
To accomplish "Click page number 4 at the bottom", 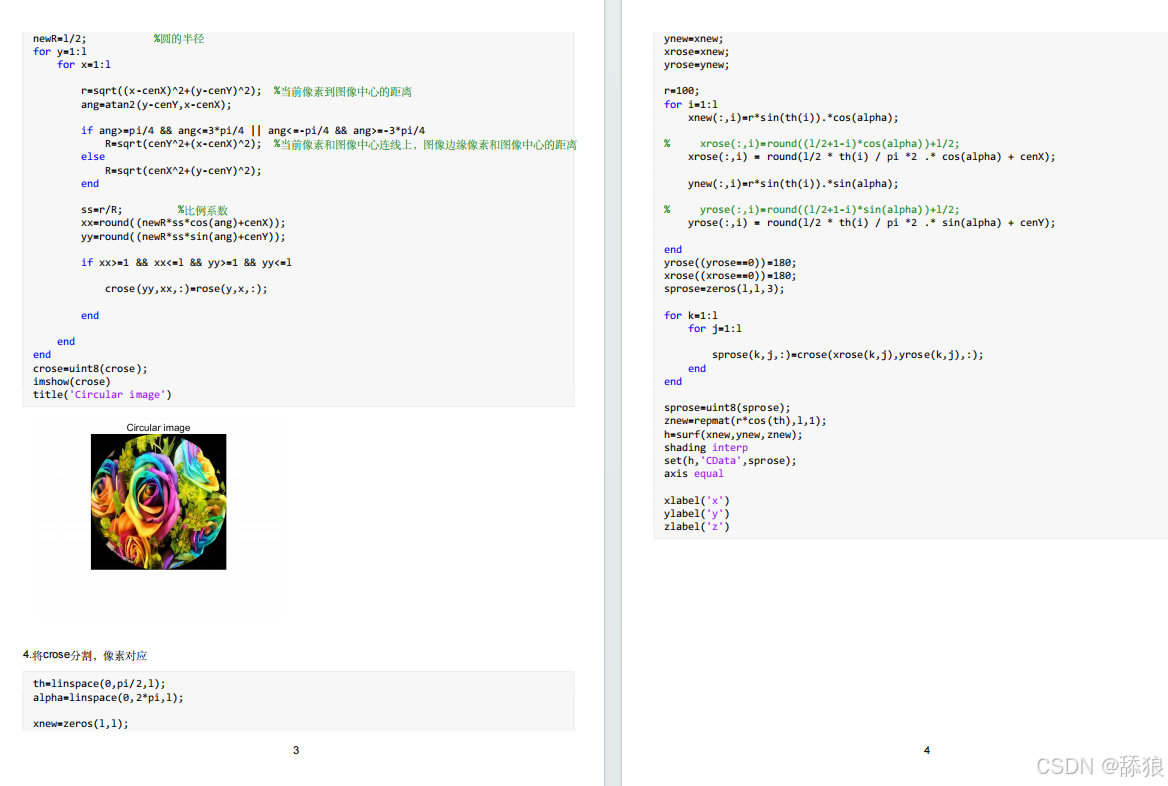I will 927,750.
